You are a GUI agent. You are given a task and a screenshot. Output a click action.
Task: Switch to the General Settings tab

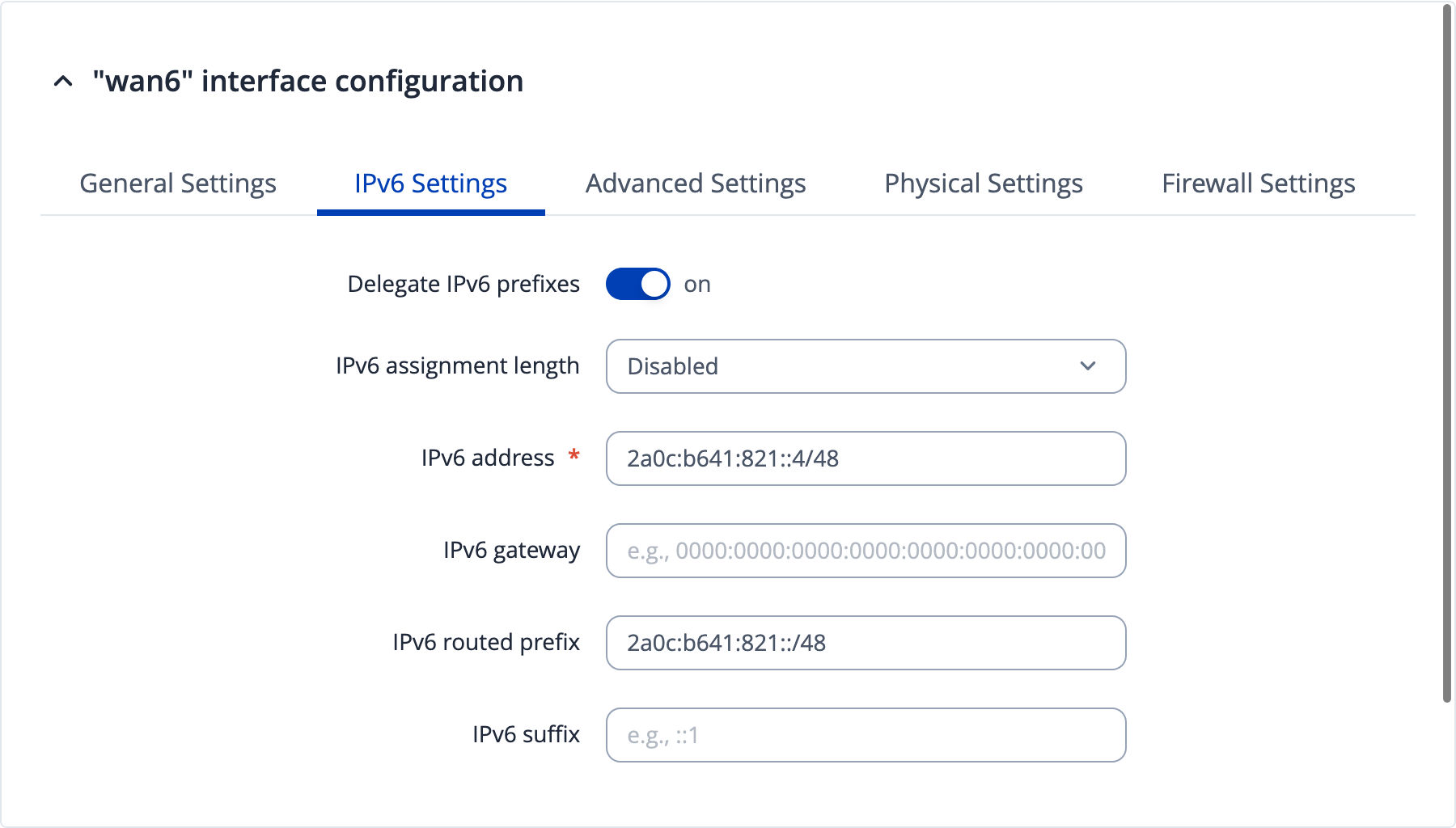pos(178,184)
